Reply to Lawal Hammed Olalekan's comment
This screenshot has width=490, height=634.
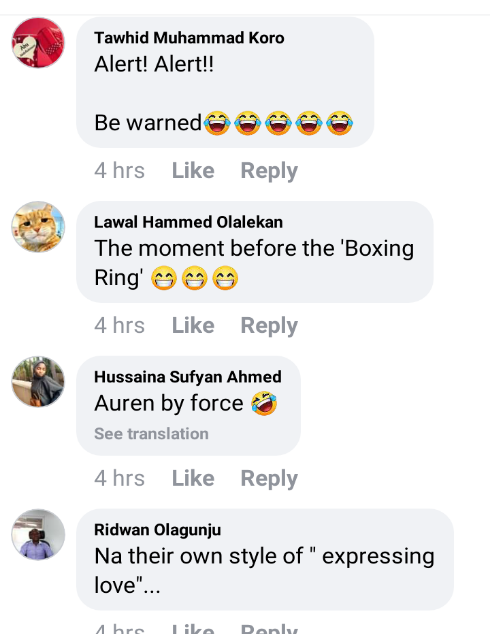[x=269, y=326]
